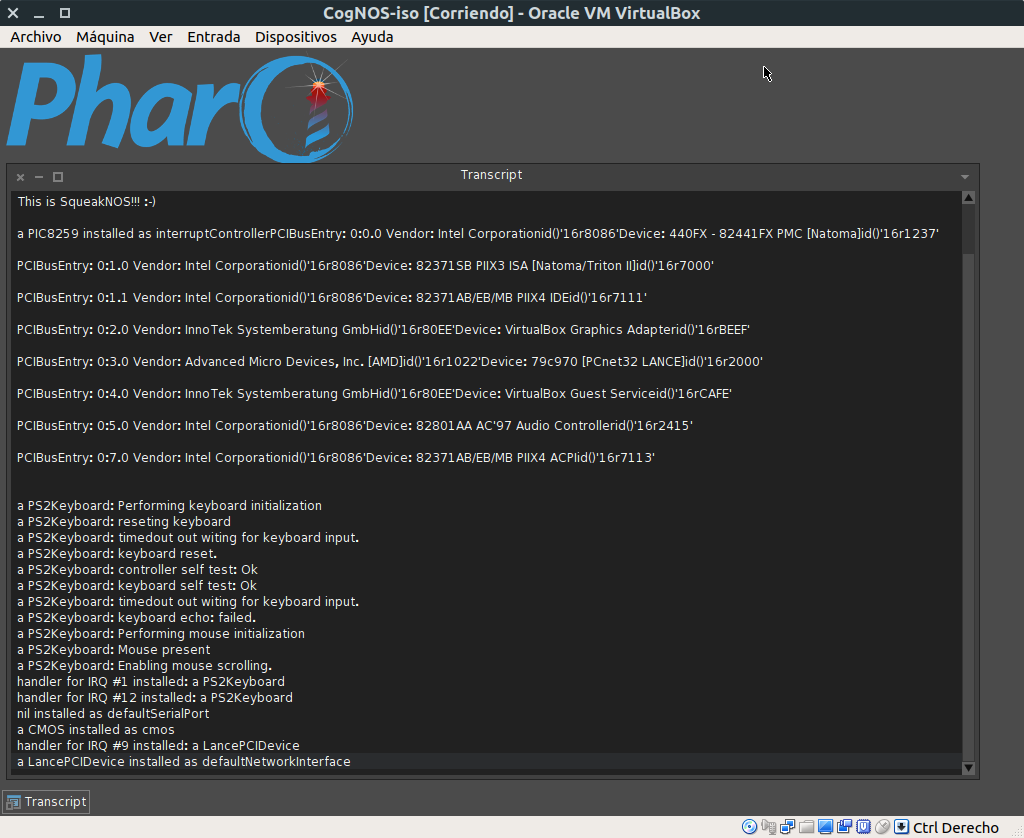The width and height of the screenshot is (1024, 838).
Task: Click the 'reseting keyboard' line
Action: (x=123, y=522)
